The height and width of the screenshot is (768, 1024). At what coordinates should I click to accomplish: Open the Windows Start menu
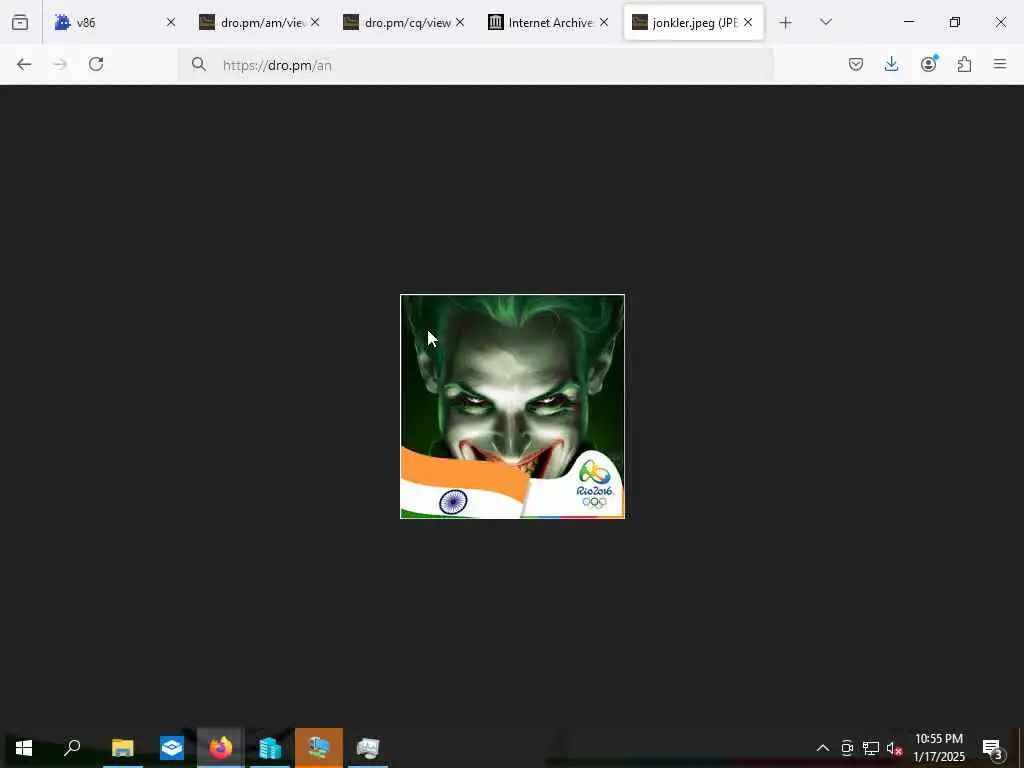[x=24, y=748]
